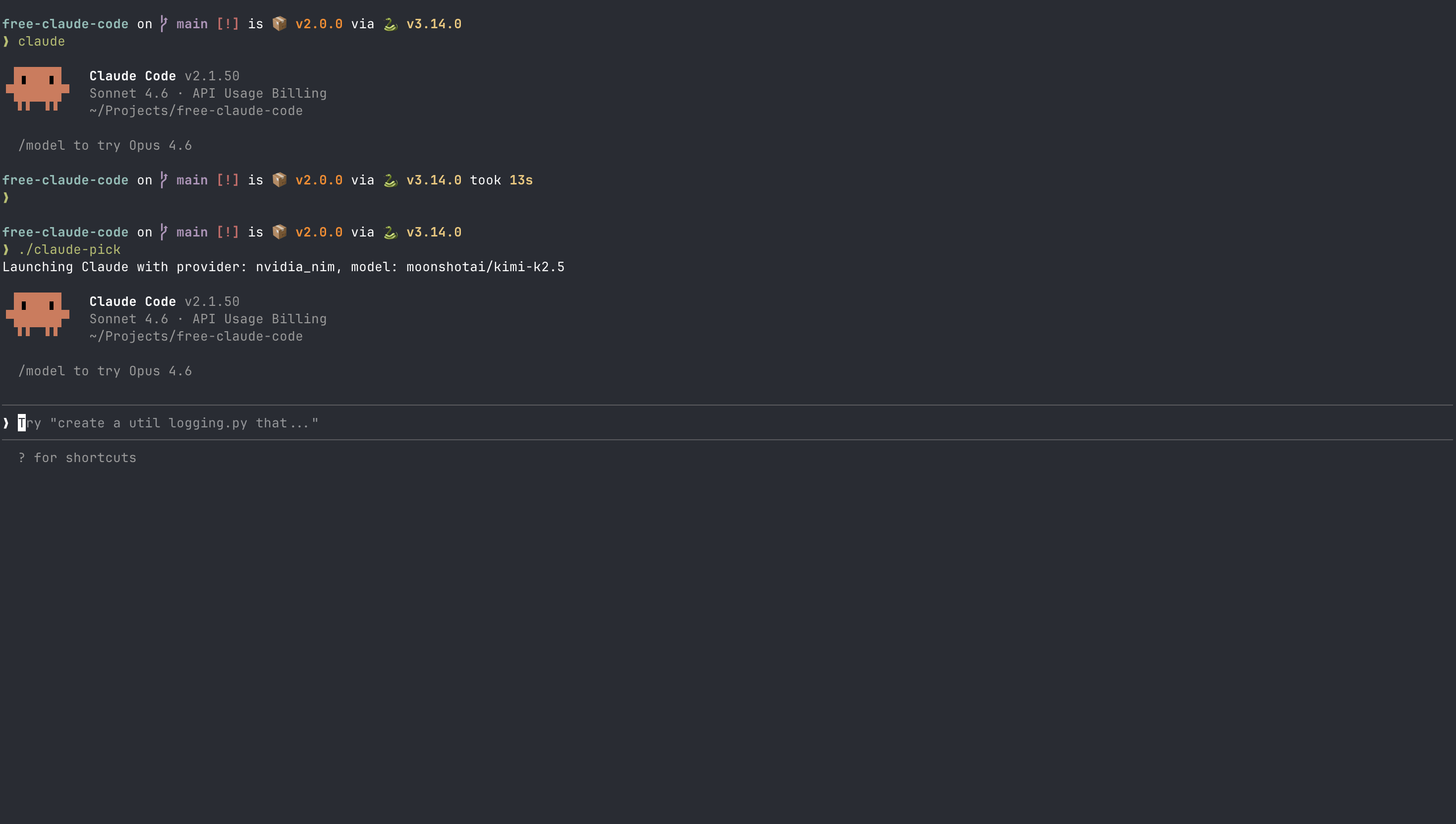Click the 'claude' command on the first prompt
Screen dimensions: 1456x824
41,41
